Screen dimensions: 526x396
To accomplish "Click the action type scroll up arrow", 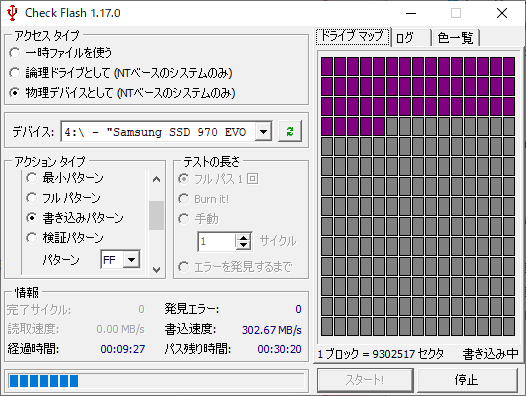I will [x=156, y=180].
